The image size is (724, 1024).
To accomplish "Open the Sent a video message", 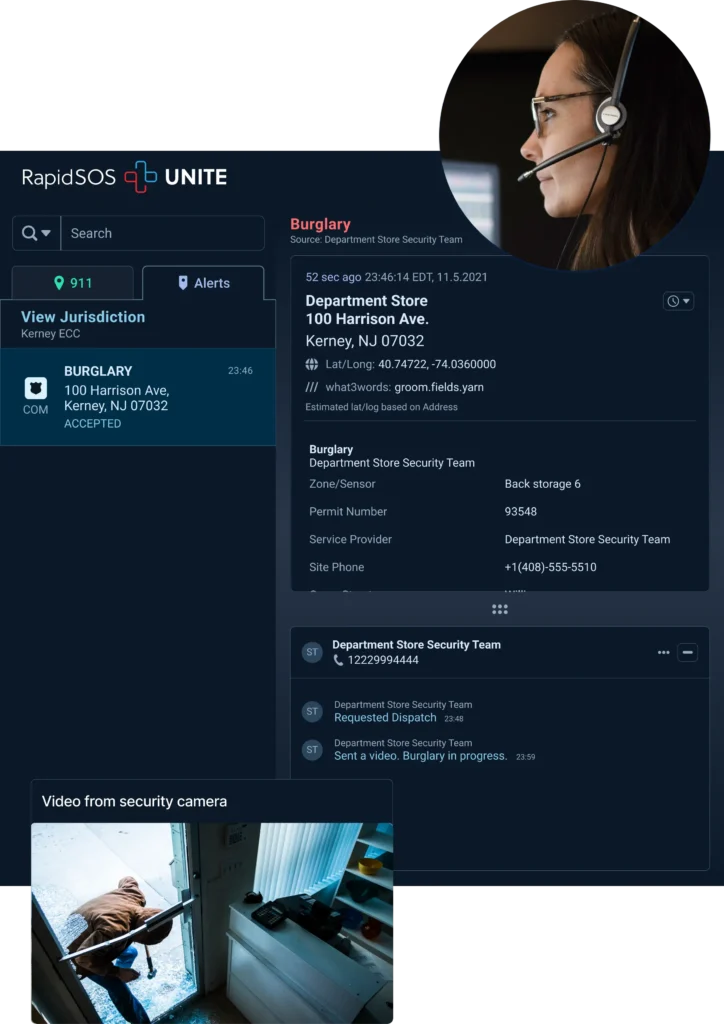I will pos(420,756).
